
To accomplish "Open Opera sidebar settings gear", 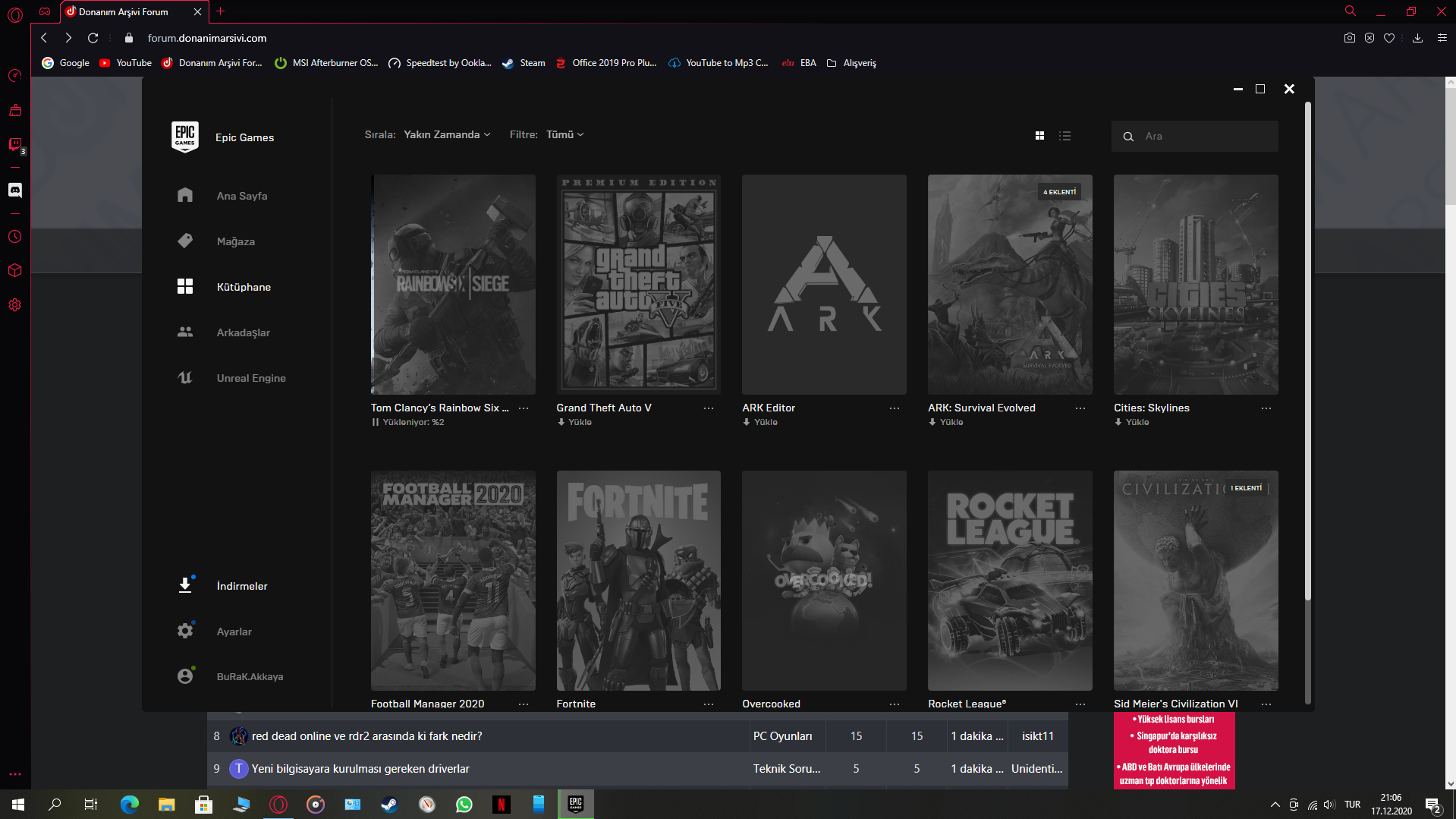I will click(x=15, y=305).
